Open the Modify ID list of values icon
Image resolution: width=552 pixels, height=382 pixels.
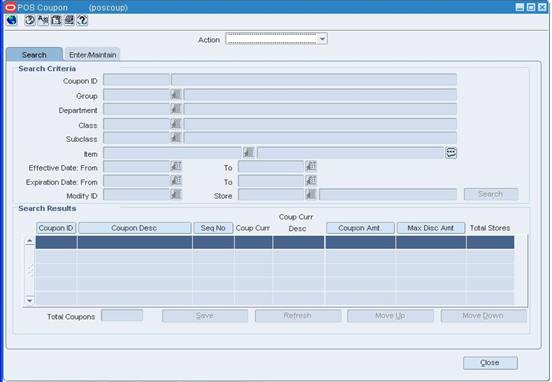coord(176,194)
